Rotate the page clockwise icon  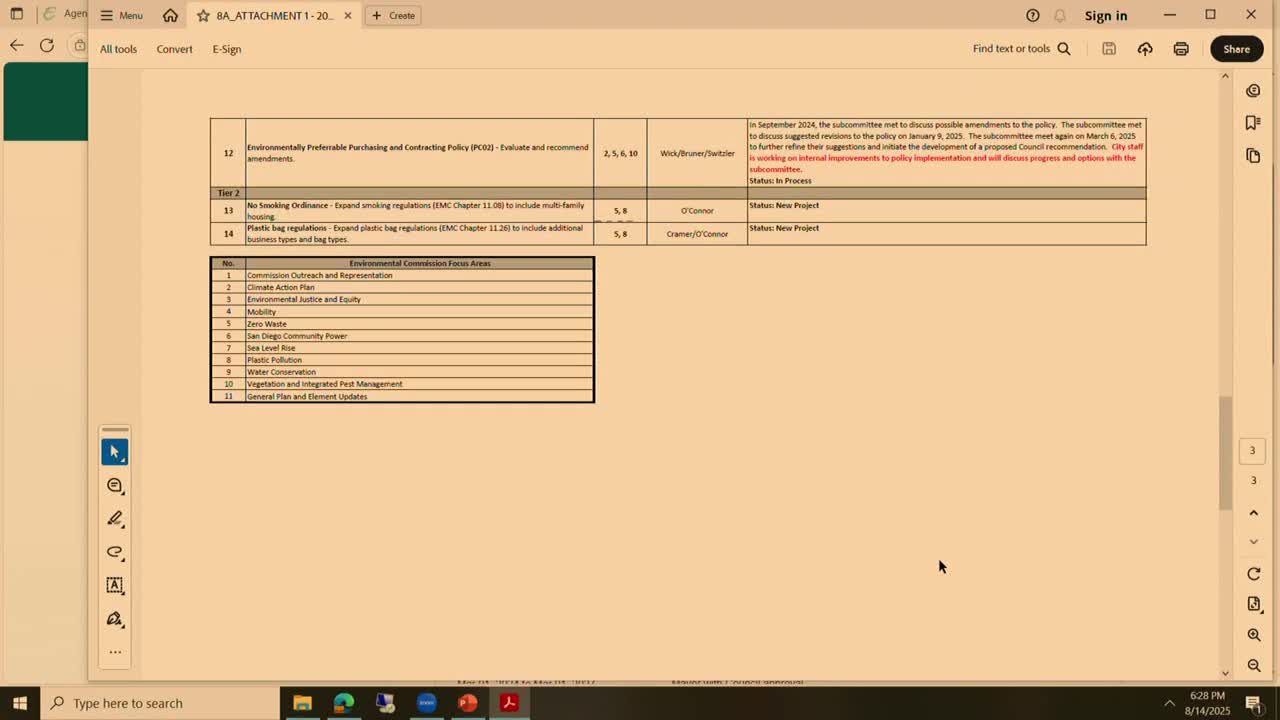pyautogui.click(x=1253, y=574)
